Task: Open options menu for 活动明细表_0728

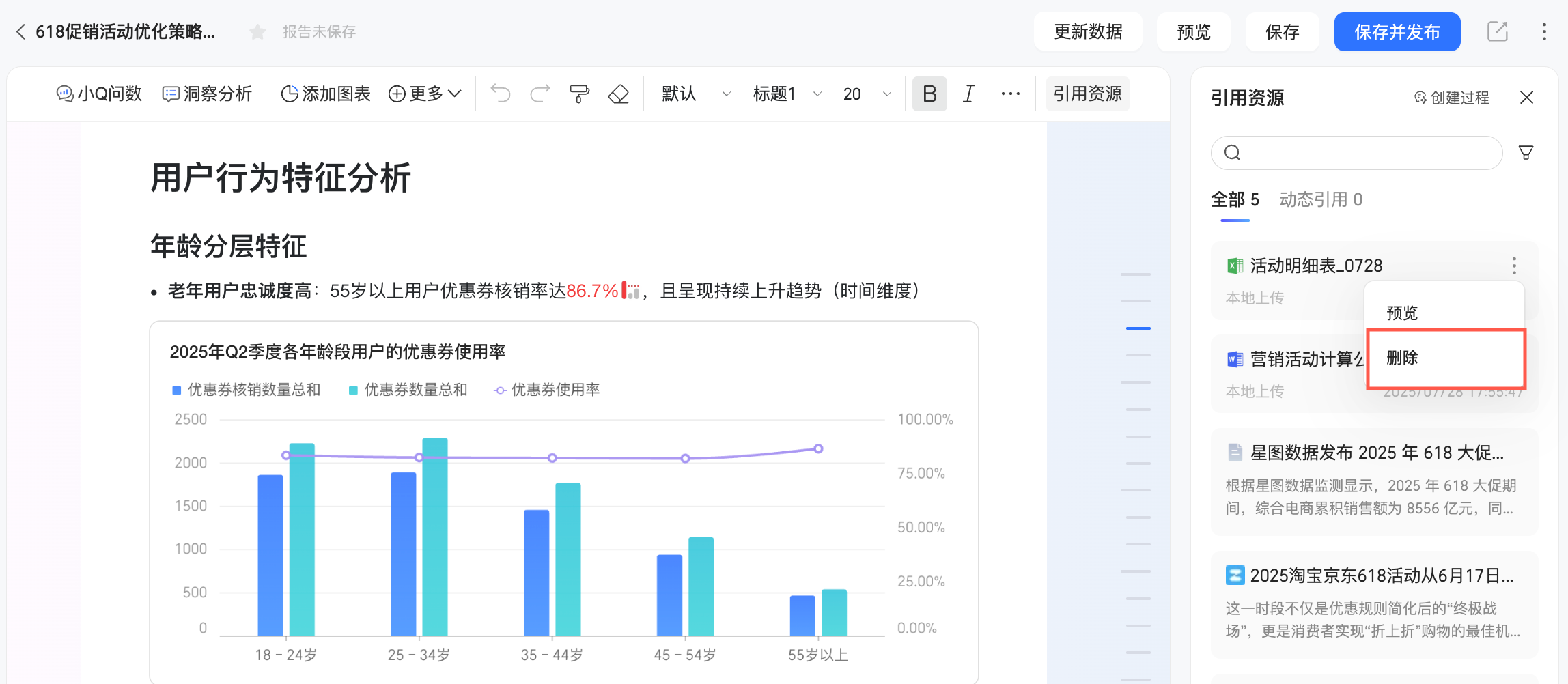Action: click(x=1514, y=266)
